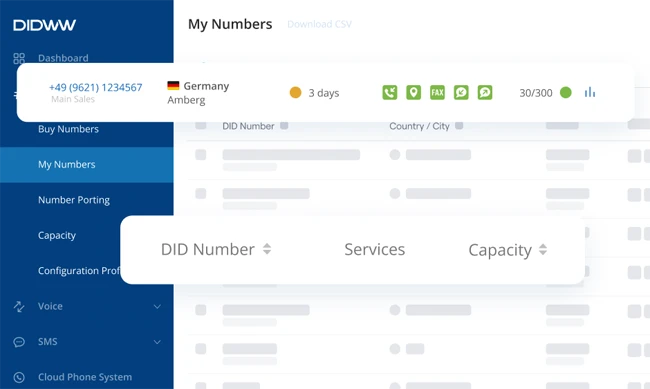650x389 pixels.
Task: Click the Download CSV link
Action: (320, 24)
